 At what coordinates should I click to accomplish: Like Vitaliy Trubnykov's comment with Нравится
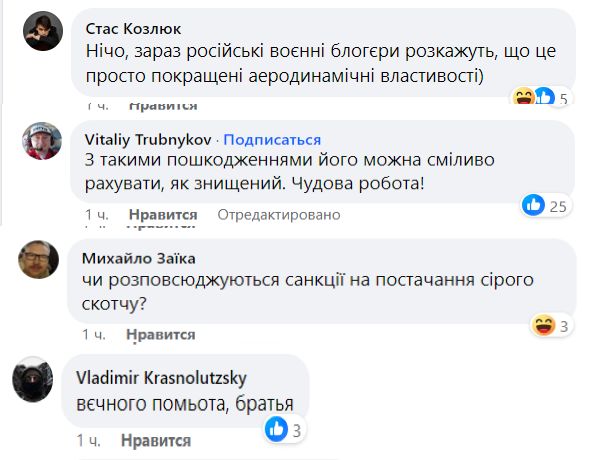click(x=163, y=215)
